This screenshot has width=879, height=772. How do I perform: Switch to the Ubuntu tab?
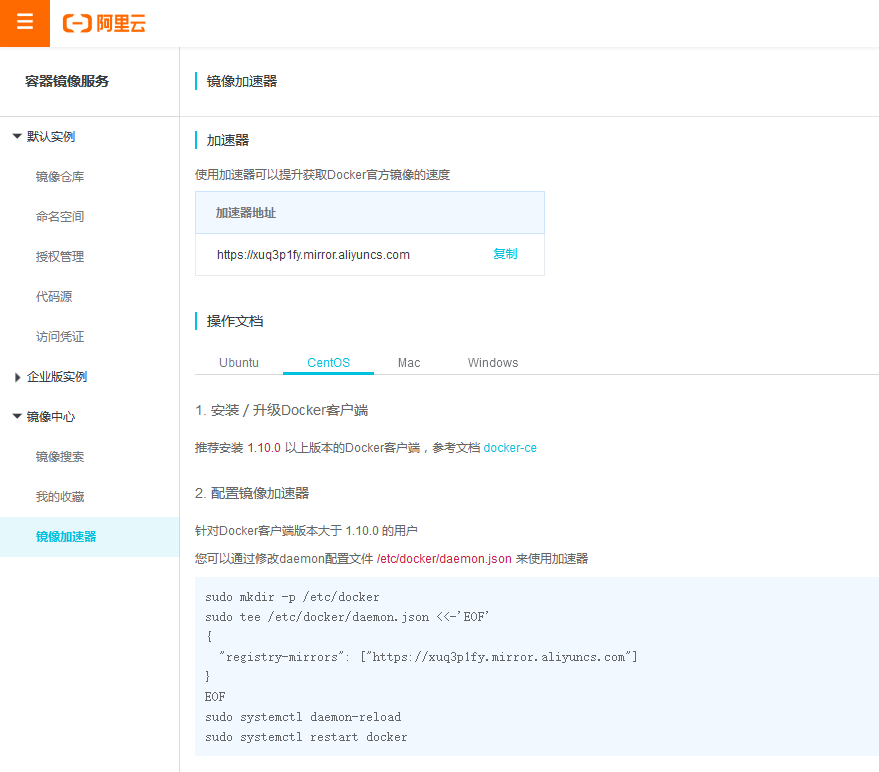[239, 363]
